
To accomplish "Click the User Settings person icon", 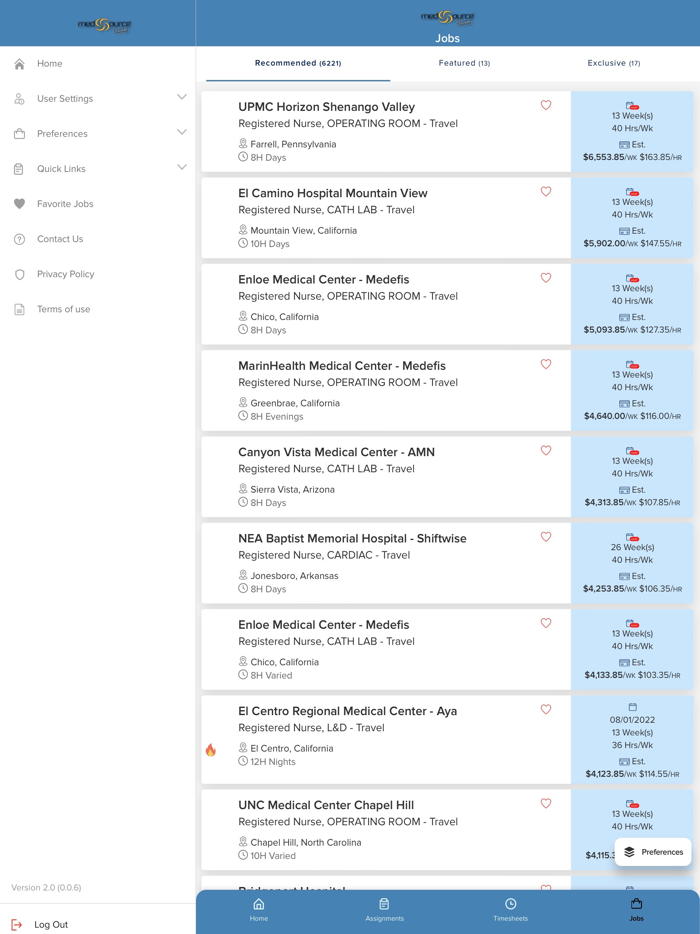I will 20,99.
